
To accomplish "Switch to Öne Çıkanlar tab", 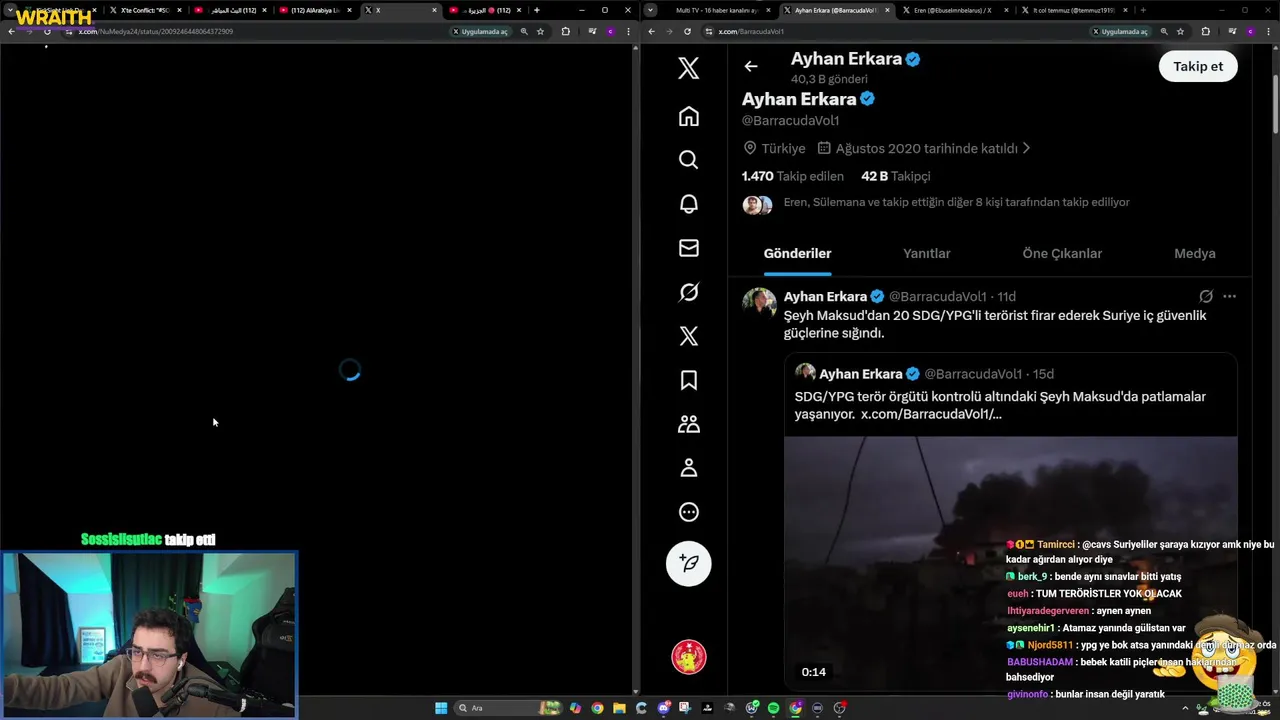I will click(1062, 253).
